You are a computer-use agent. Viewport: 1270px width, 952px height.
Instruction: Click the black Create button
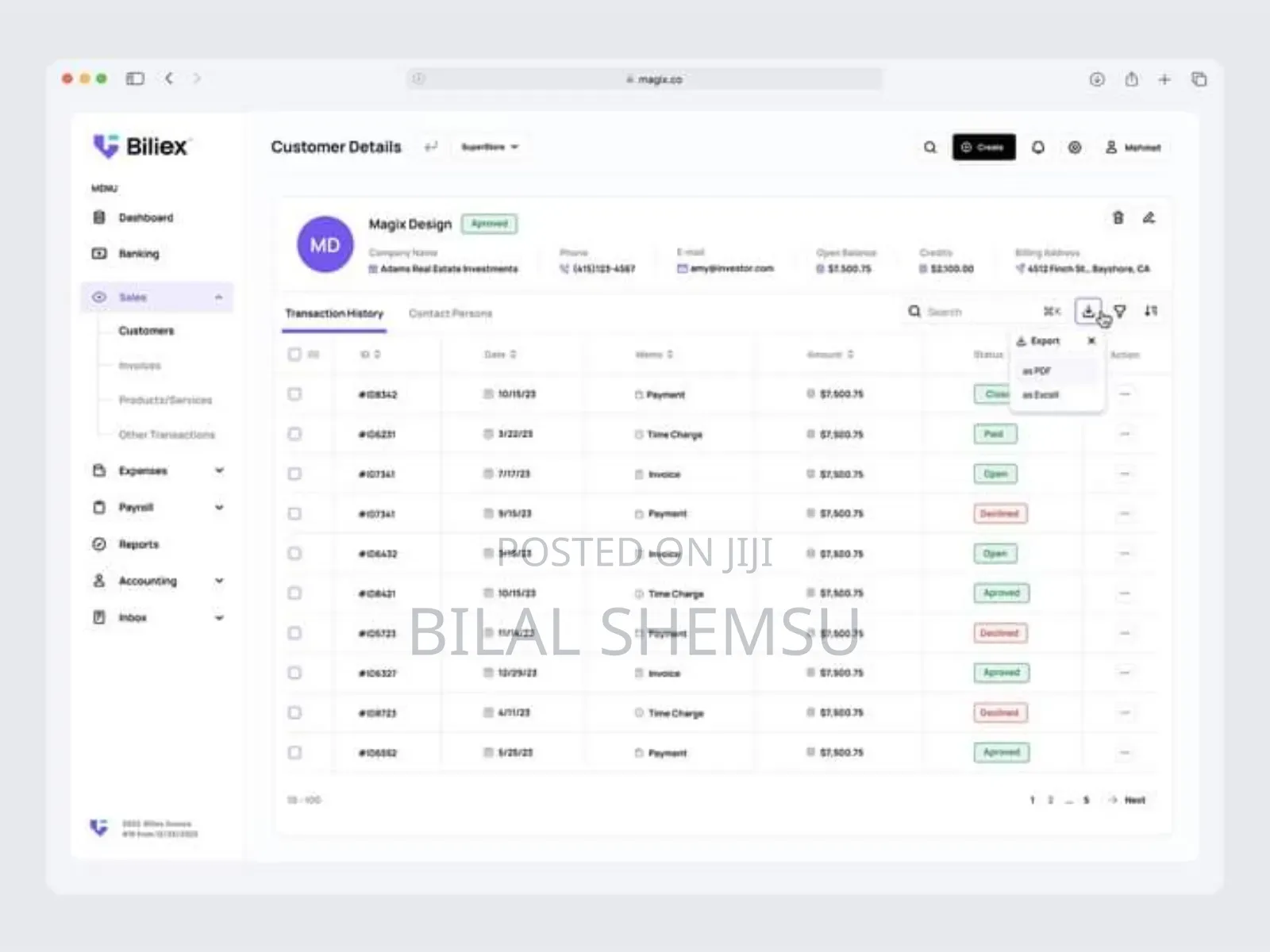(x=983, y=148)
